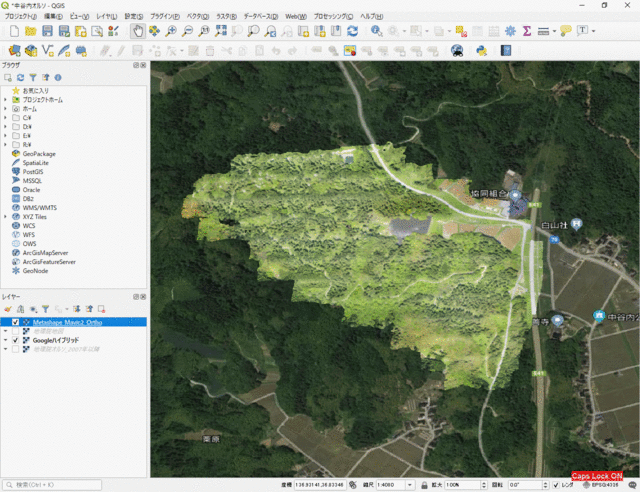Screen dimensions: 640x492
Task: Expand the XYZ Tiles node
Action: point(5,217)
